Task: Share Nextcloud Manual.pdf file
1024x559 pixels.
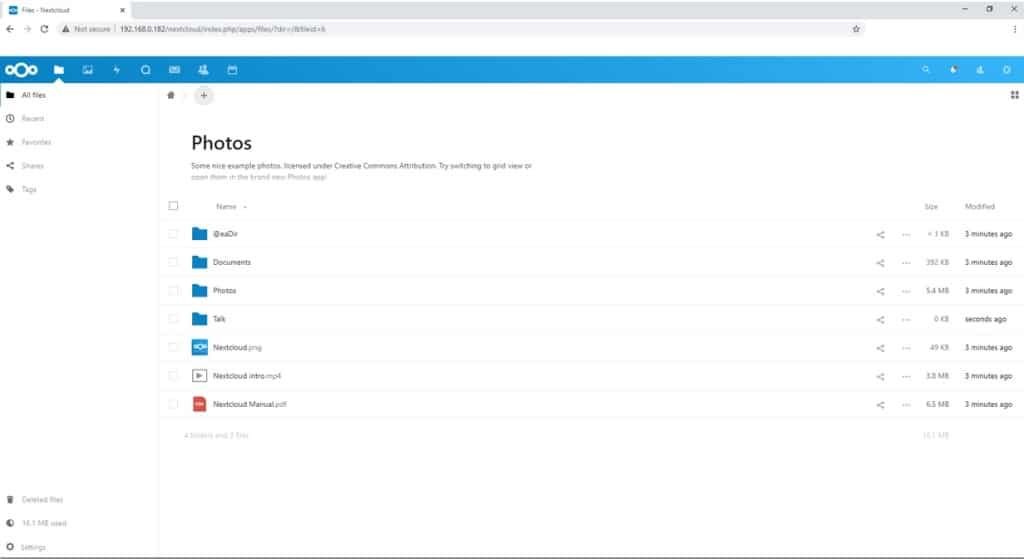Action: [x=880, y=405]
